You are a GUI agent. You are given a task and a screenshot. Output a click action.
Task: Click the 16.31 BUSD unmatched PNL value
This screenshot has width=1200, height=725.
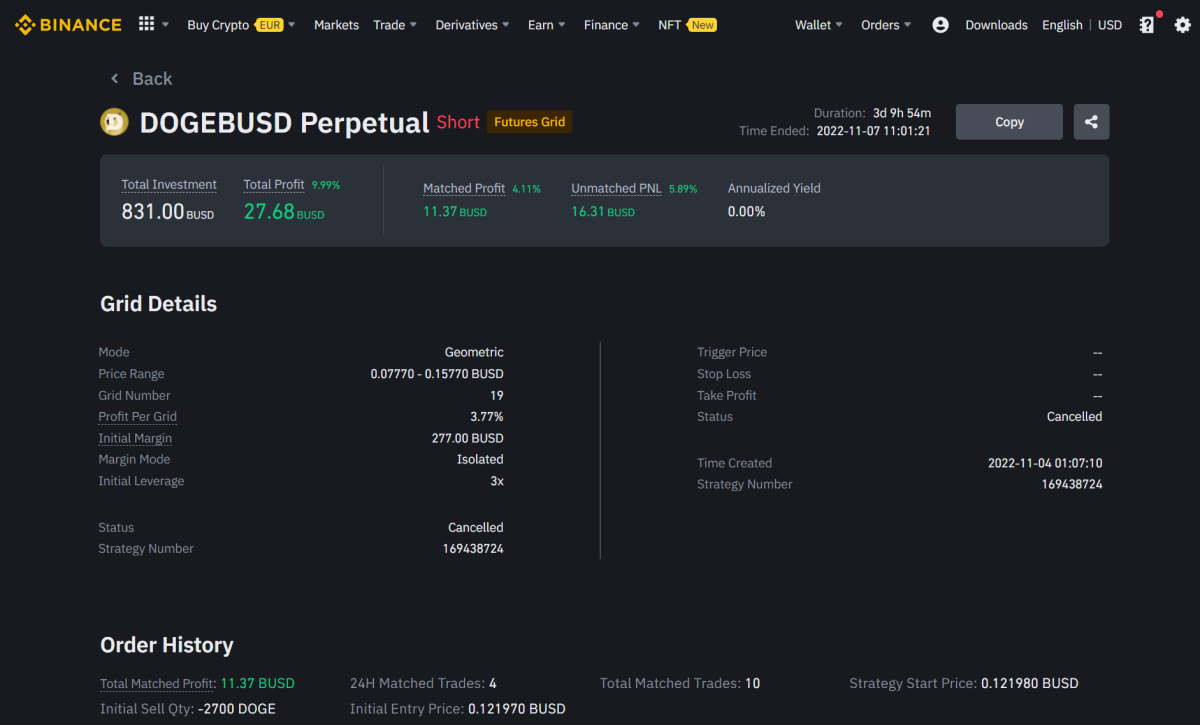coord(603,212)
